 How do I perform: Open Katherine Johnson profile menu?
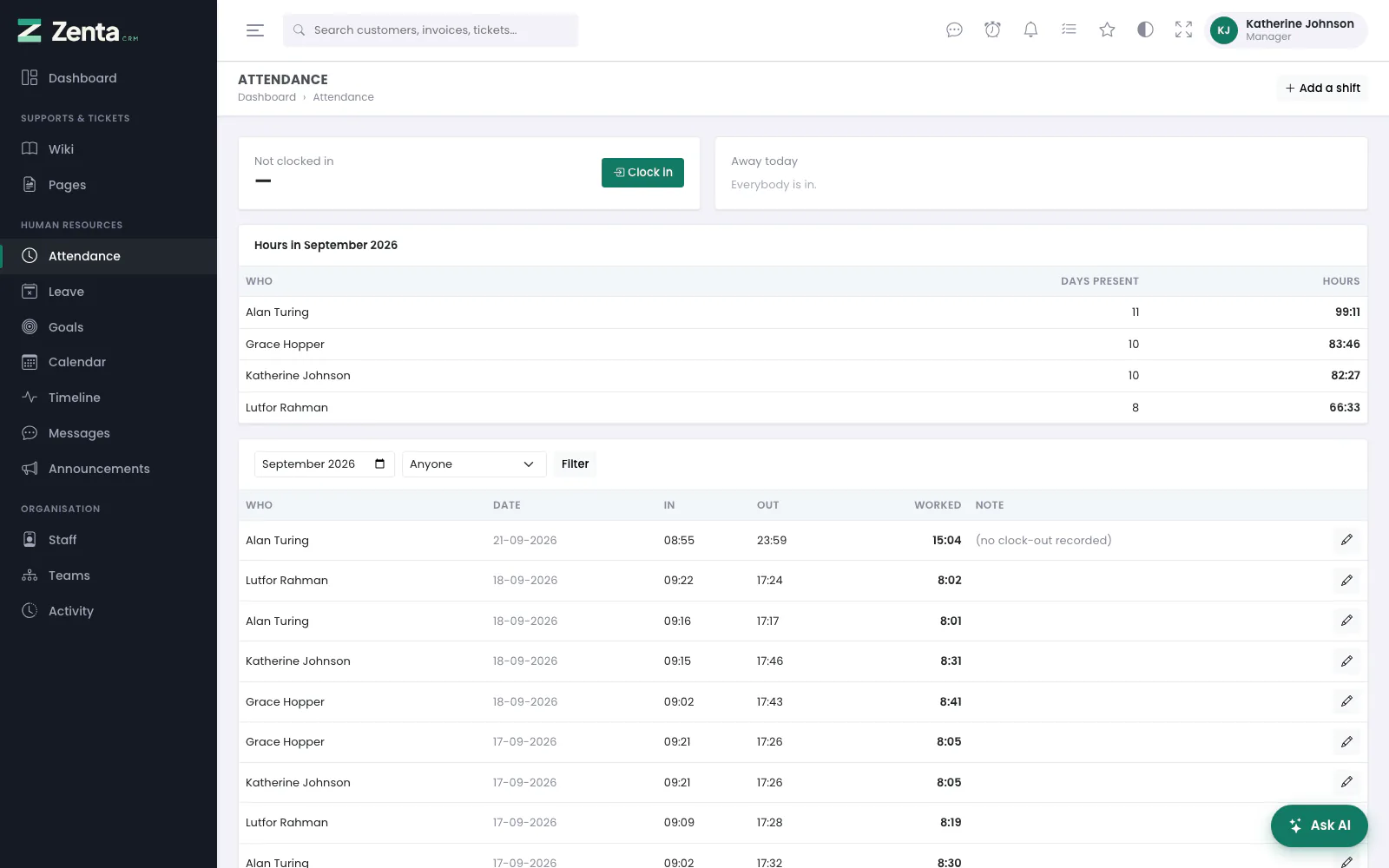(x=1286, y=30)
